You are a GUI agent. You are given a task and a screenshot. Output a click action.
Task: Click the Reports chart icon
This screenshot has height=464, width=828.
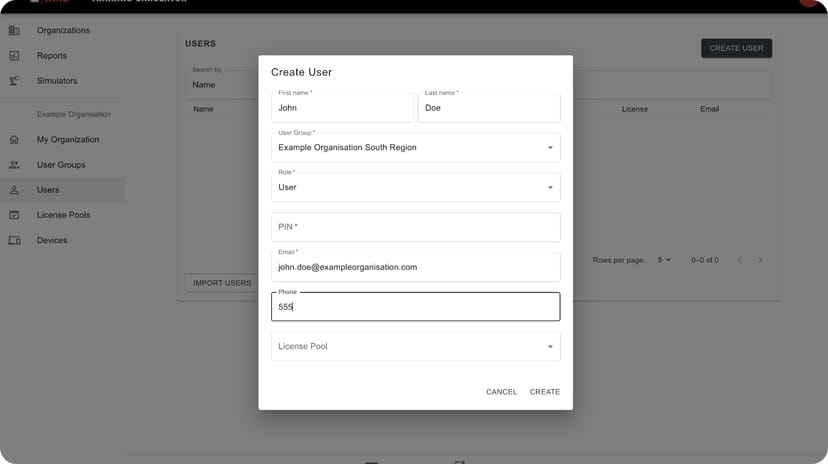pyautogui.click(x=14, y=55)
